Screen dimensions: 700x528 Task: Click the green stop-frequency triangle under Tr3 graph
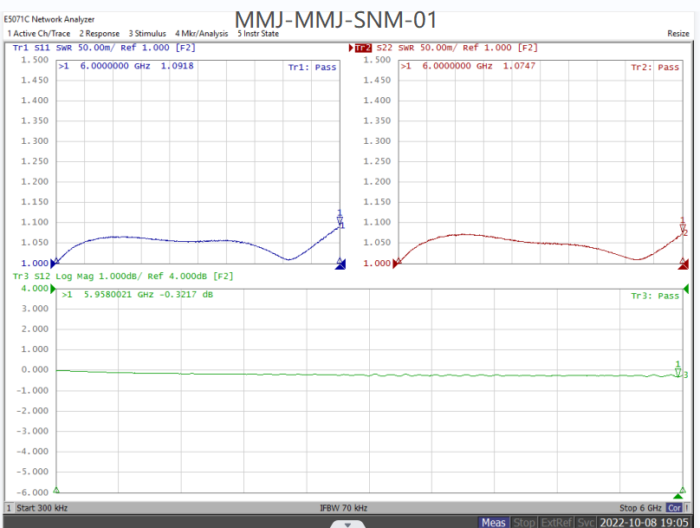(679, 496)
